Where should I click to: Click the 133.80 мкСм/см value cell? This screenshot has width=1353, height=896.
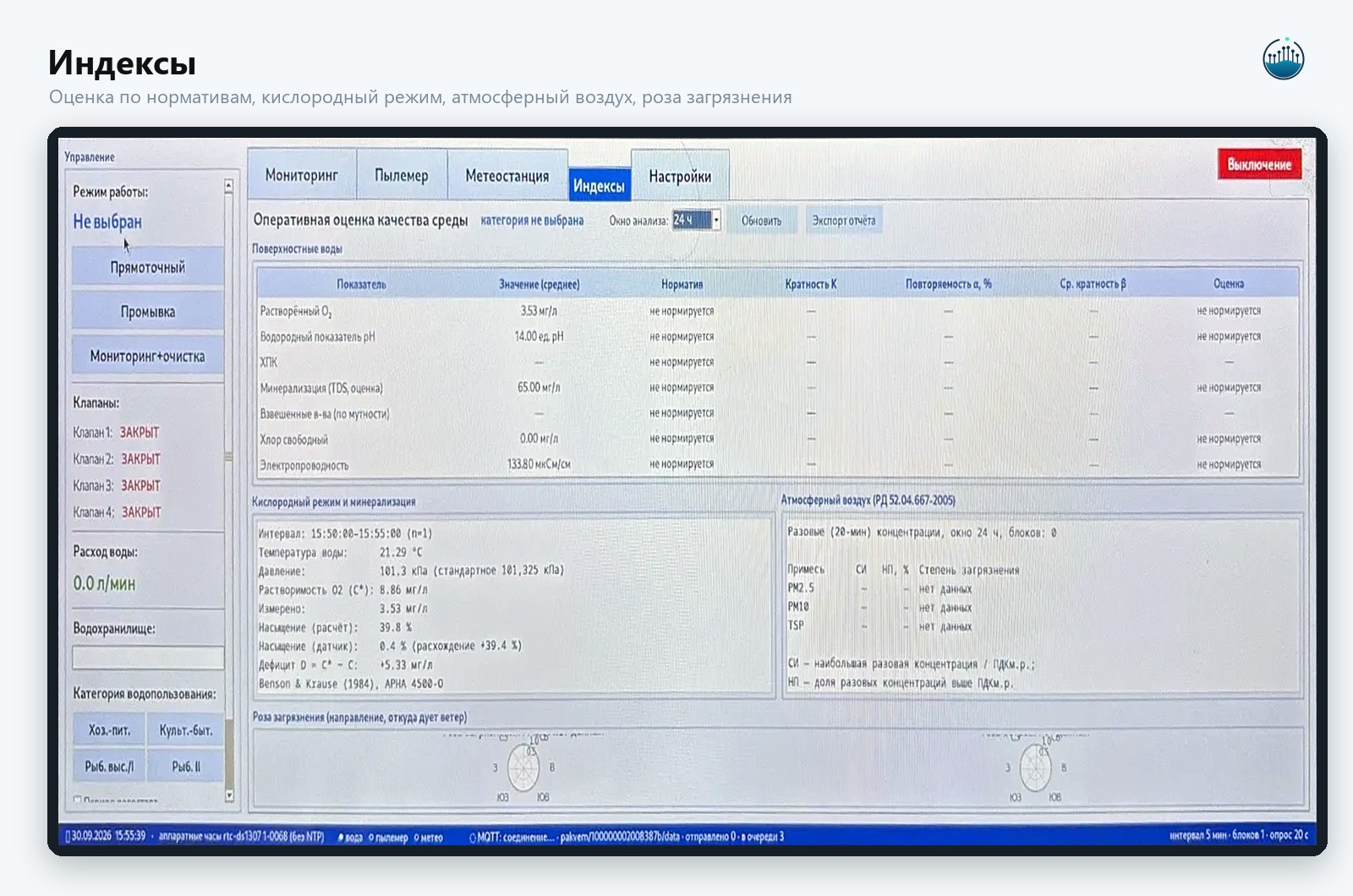(x=539, y=464)
